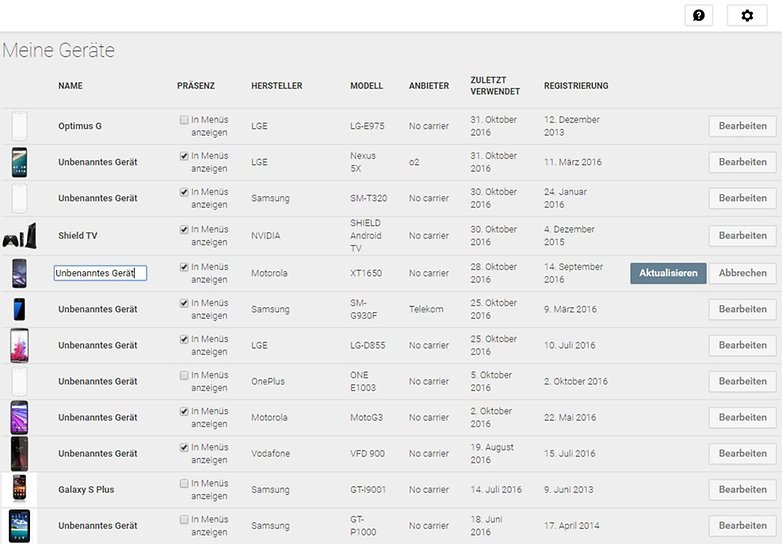Uncheck menu display for Nexus 5X
Screen dimensions: 782x544
184,156
